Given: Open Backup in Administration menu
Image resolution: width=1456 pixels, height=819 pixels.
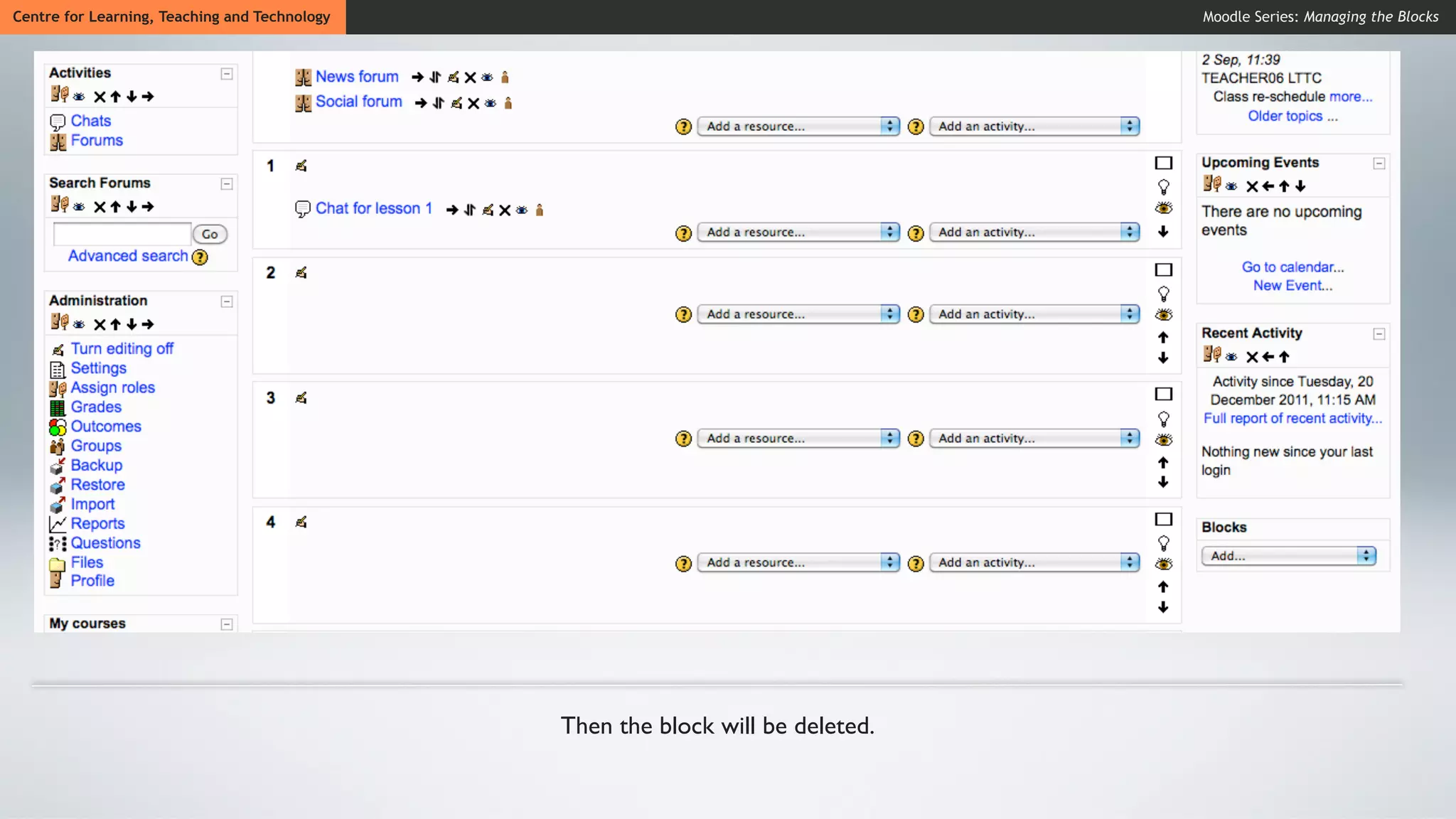Looking at the screenshot, I should (x=97, y=466).
